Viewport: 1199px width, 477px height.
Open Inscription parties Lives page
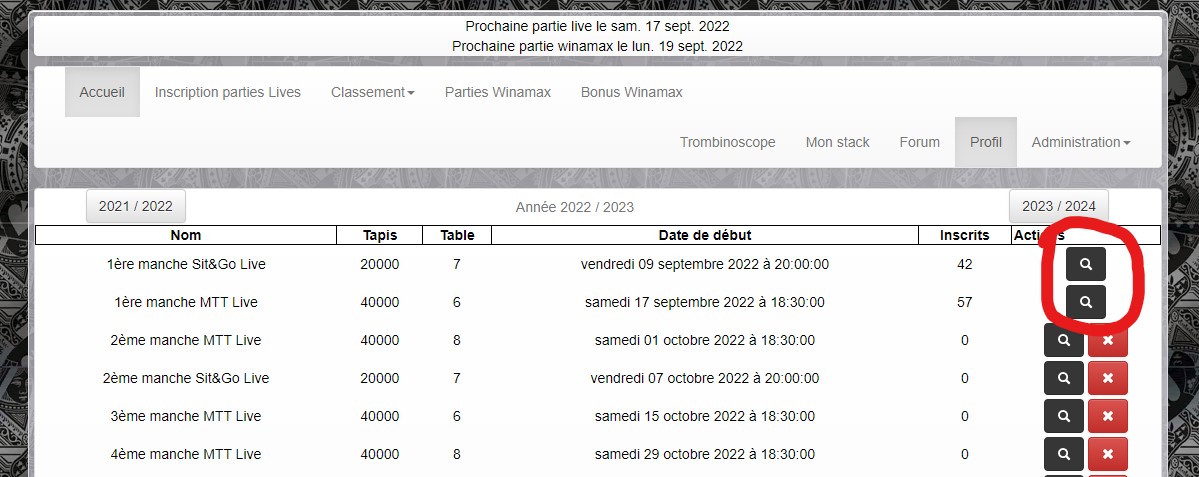(x=227, y=92)
